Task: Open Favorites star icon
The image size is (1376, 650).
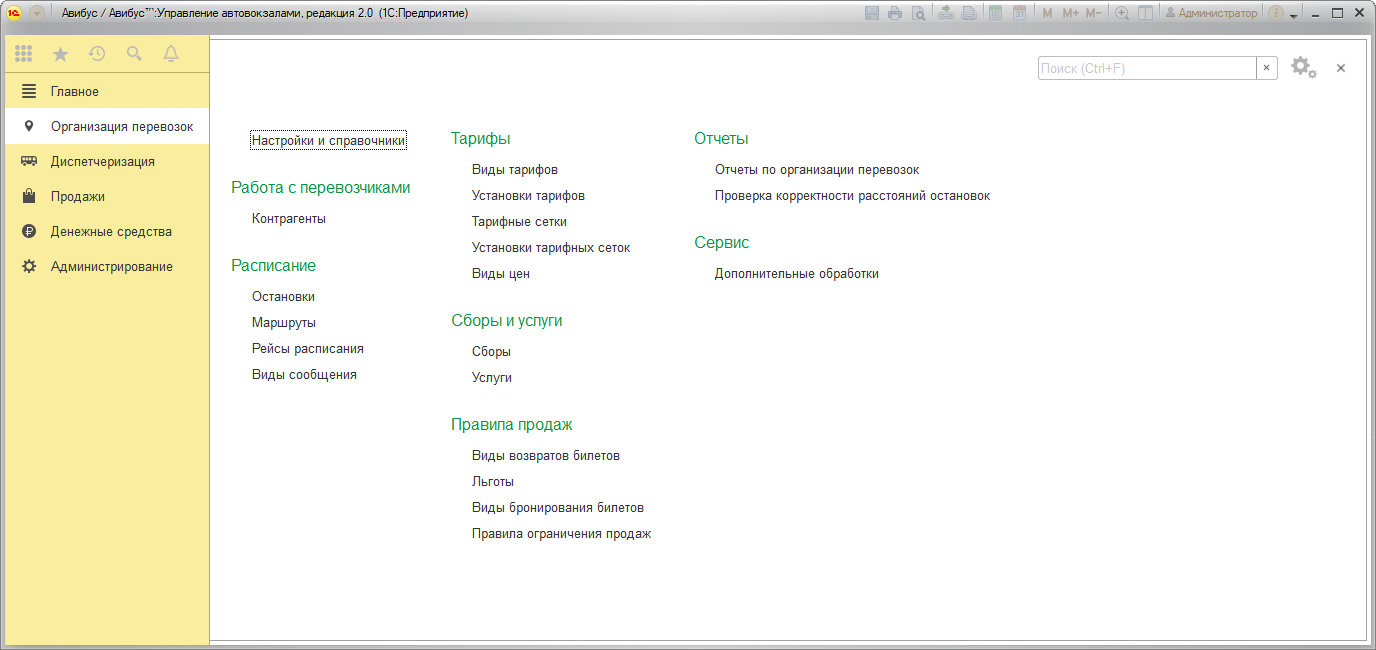Action: 60,54
